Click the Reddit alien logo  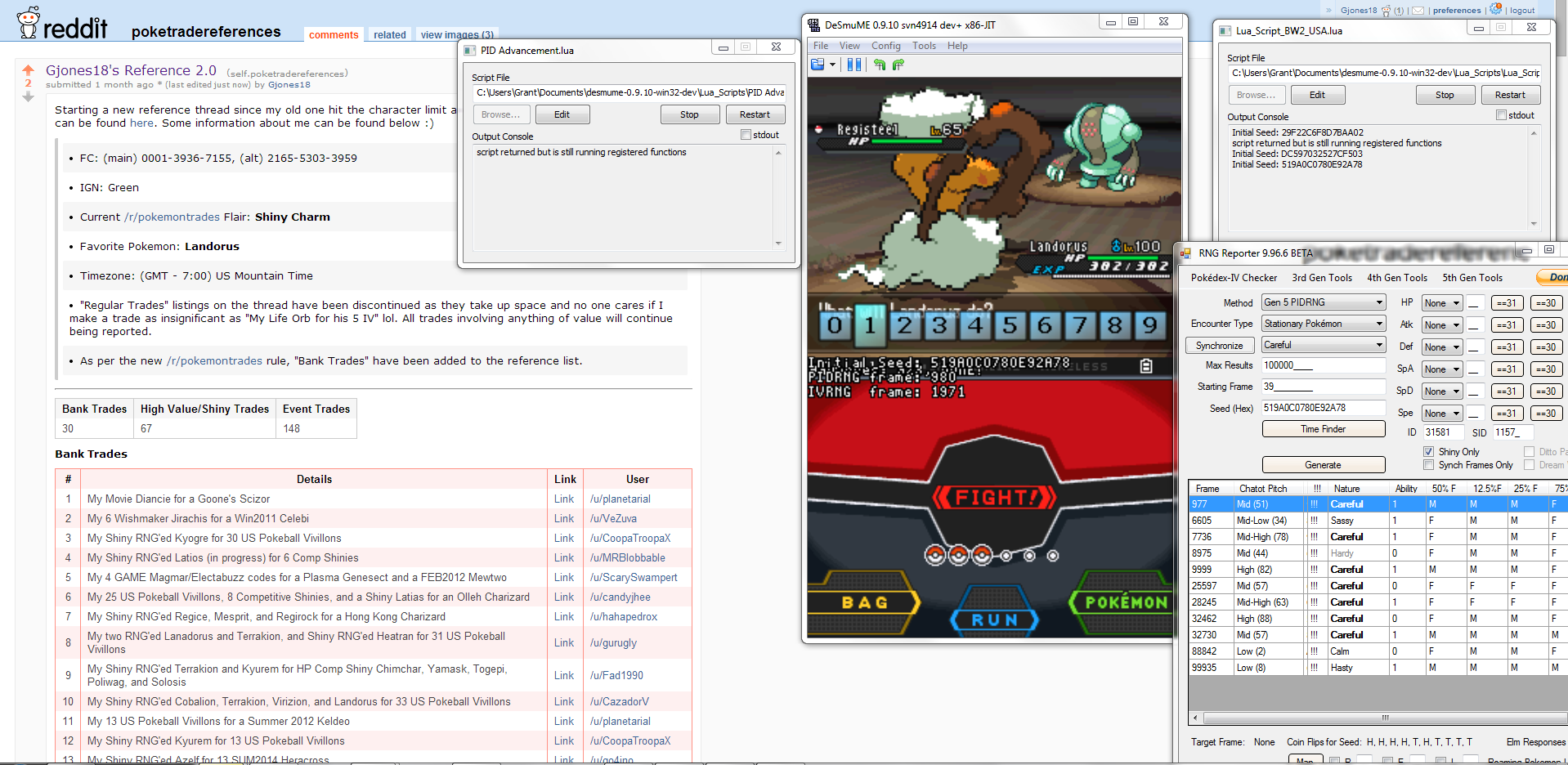point(29,23)
